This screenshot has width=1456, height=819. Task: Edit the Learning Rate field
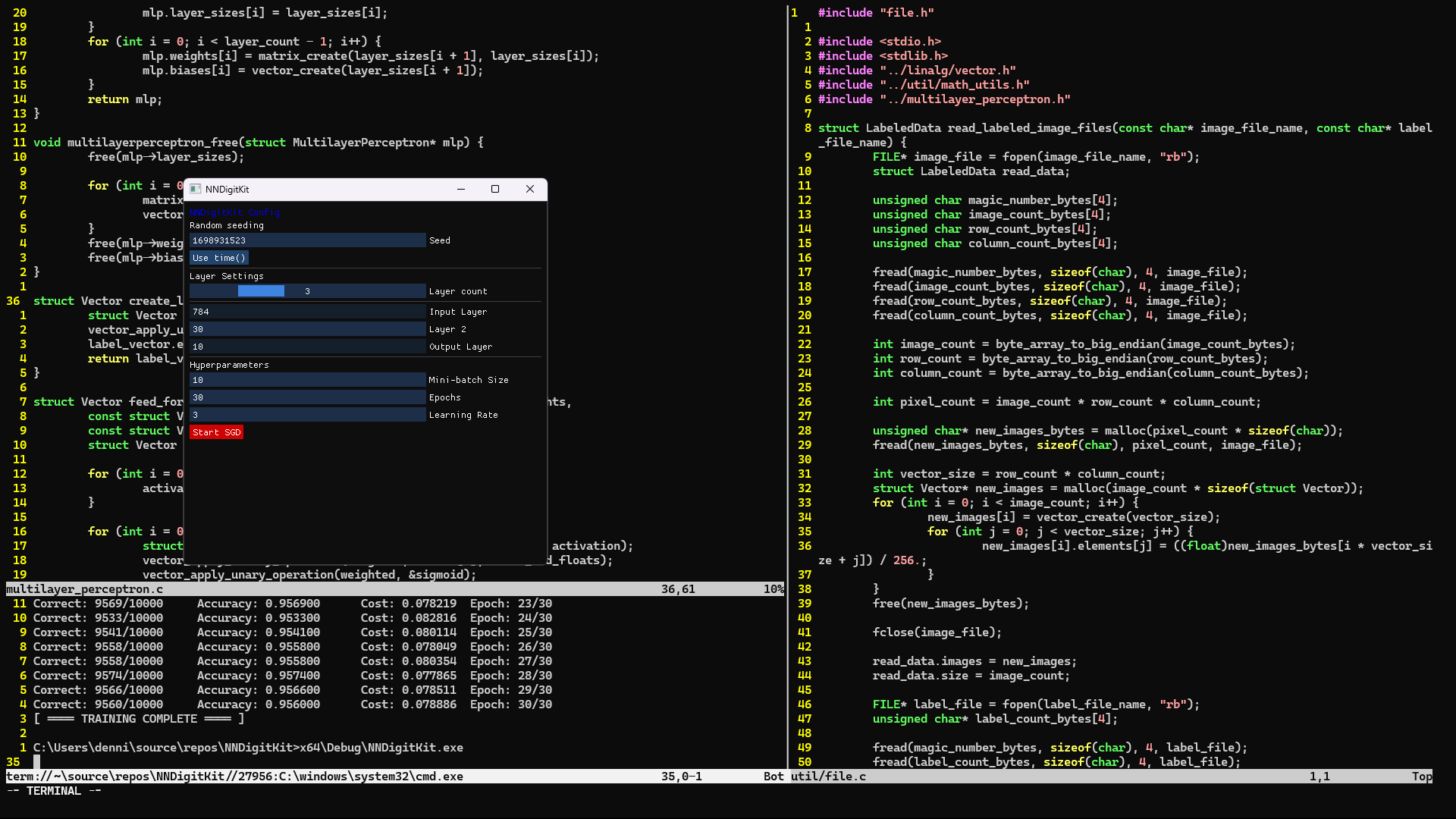307,415
